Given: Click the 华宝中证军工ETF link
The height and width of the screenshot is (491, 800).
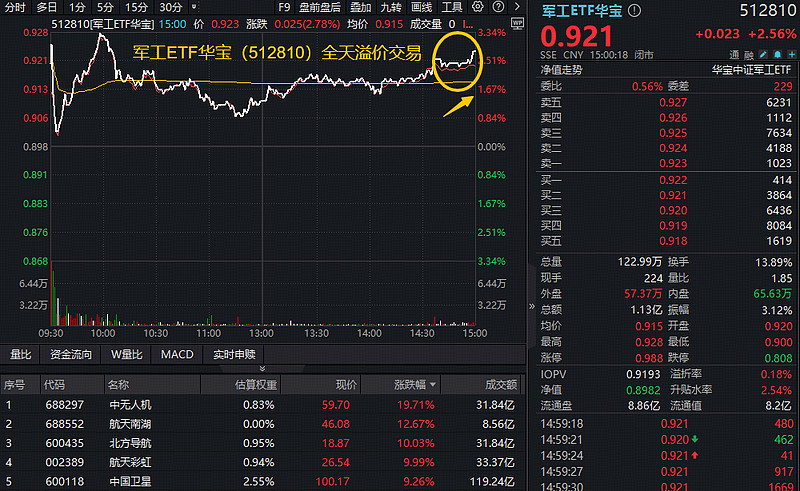Looking at the screenshot, I should [x=751, y=70].
